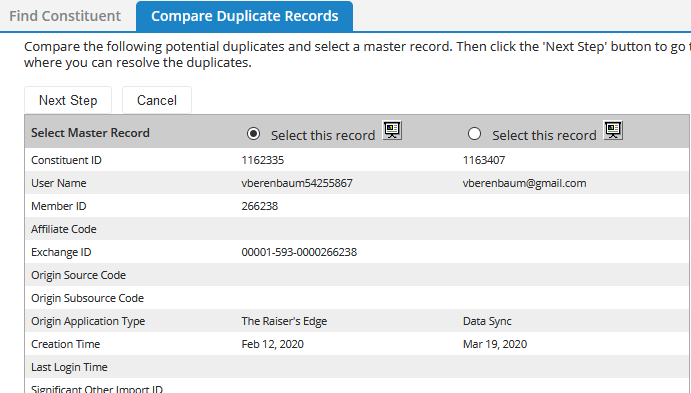
Task: Click the Select Master Record header label
Action: (90, 133)
